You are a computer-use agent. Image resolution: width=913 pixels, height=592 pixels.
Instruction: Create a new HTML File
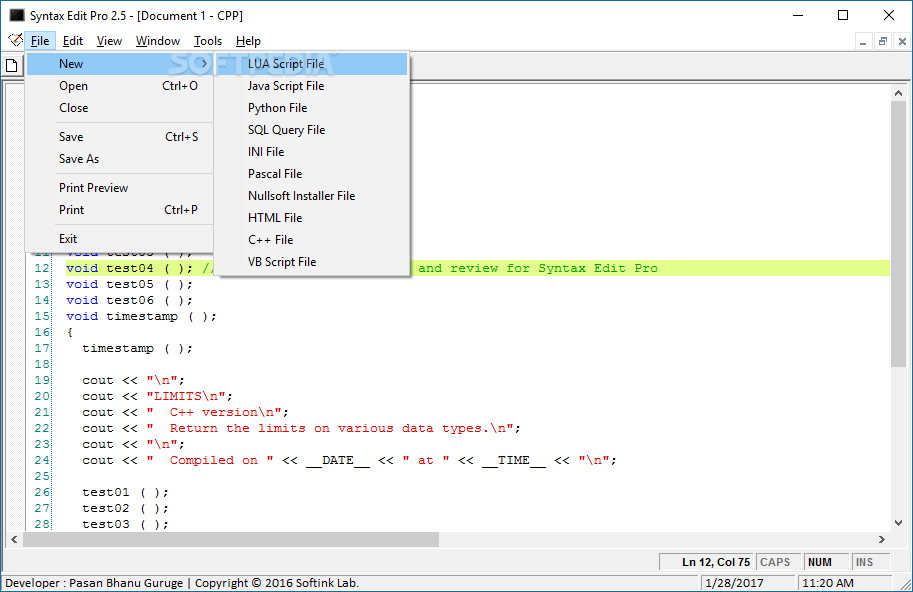pos(312,218)
